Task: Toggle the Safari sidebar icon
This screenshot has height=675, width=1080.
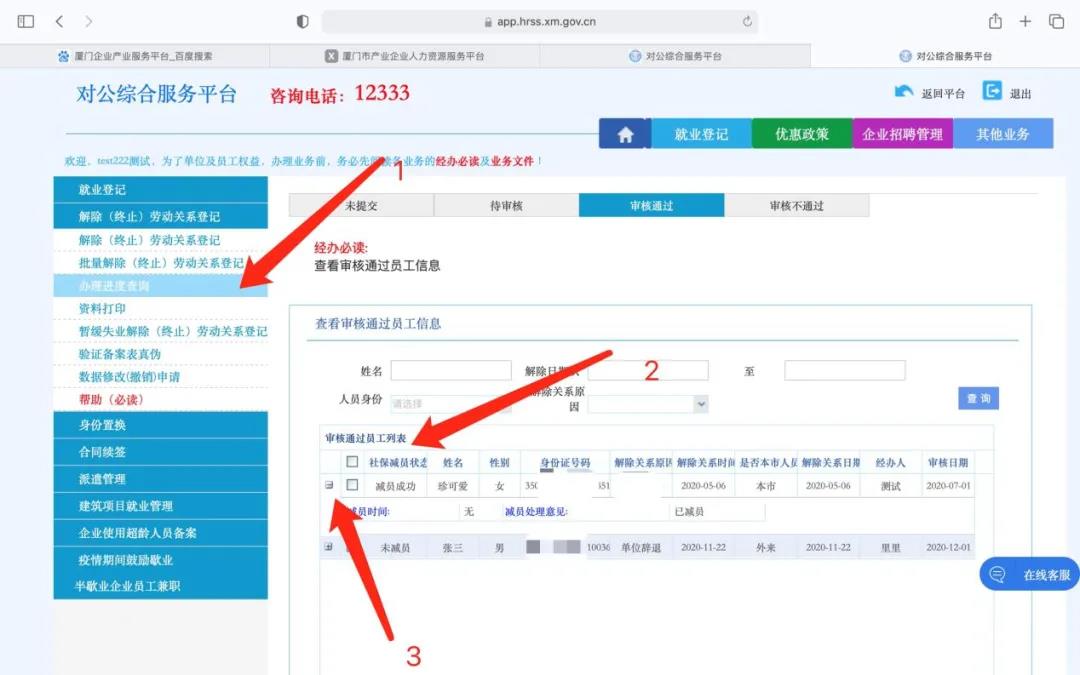Action: [x=26, y=21]
